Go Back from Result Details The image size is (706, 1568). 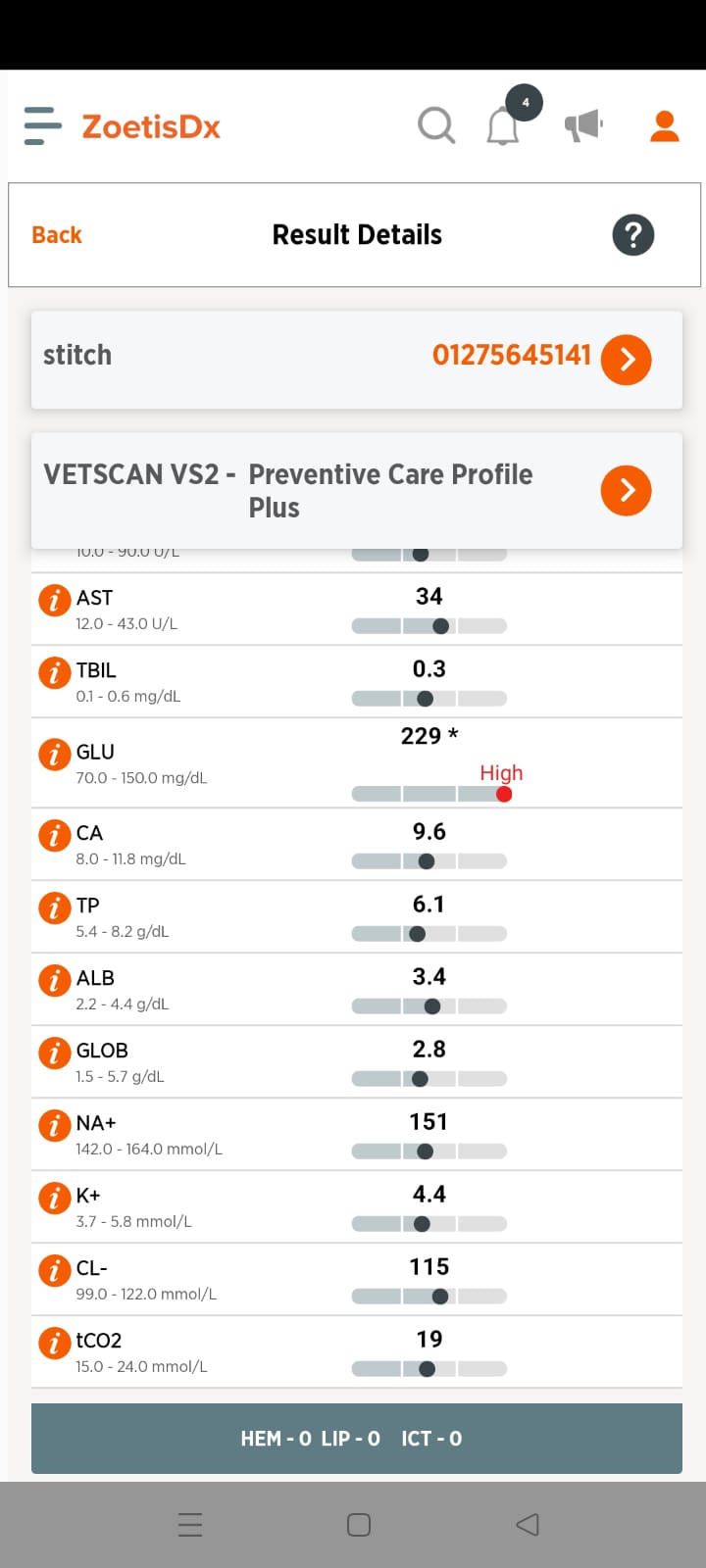coord(57,235)
